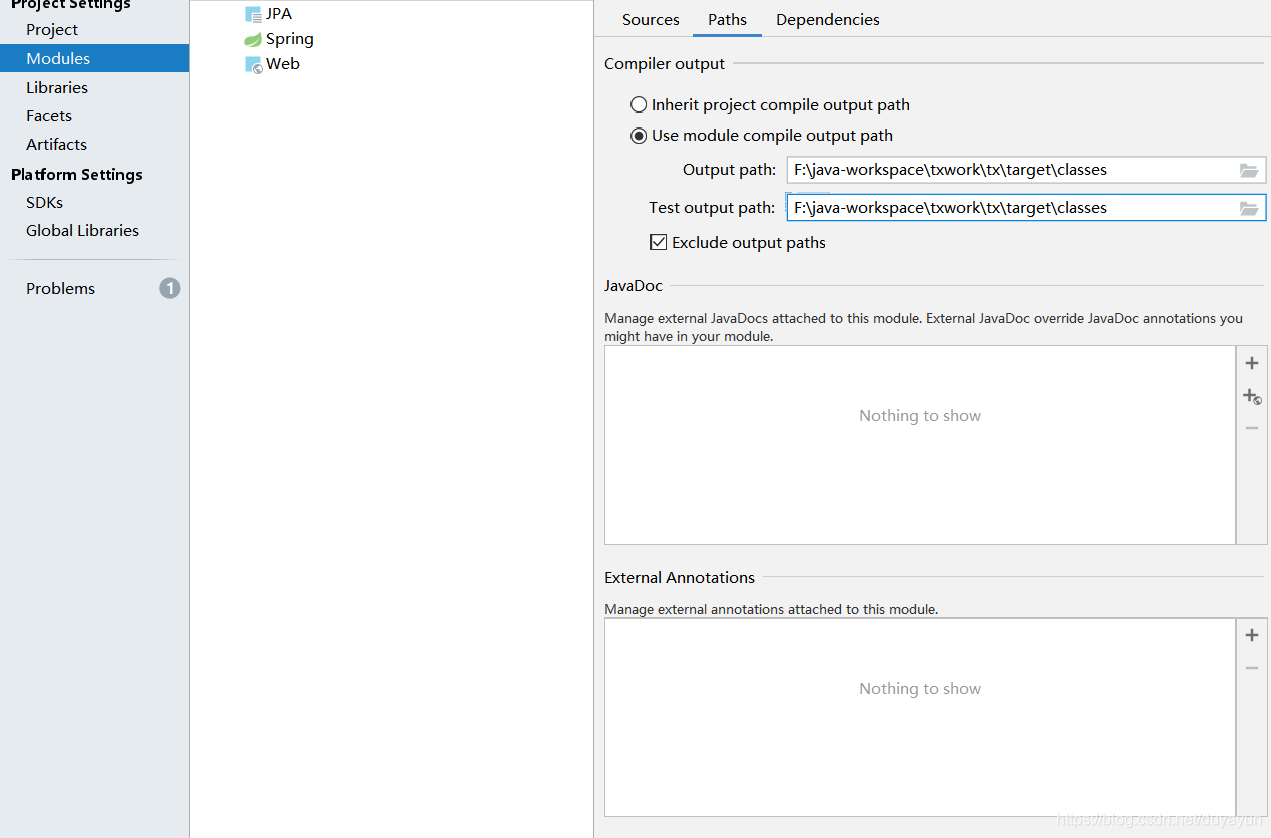Click the Platform Settings heading
Screen dimensions: 1271x838
tap(77, 174)
